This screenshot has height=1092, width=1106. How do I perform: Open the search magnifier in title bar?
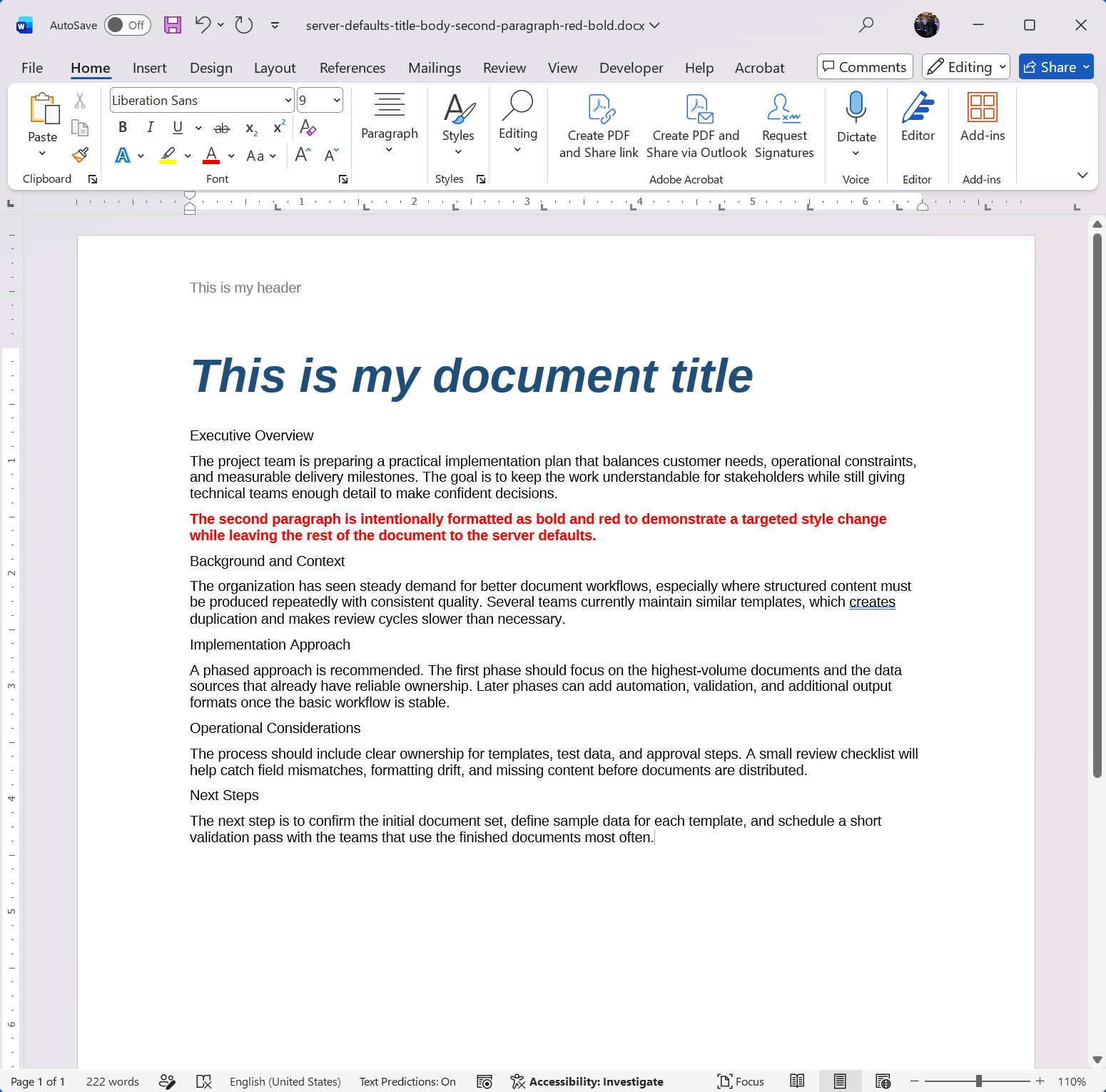866,25
